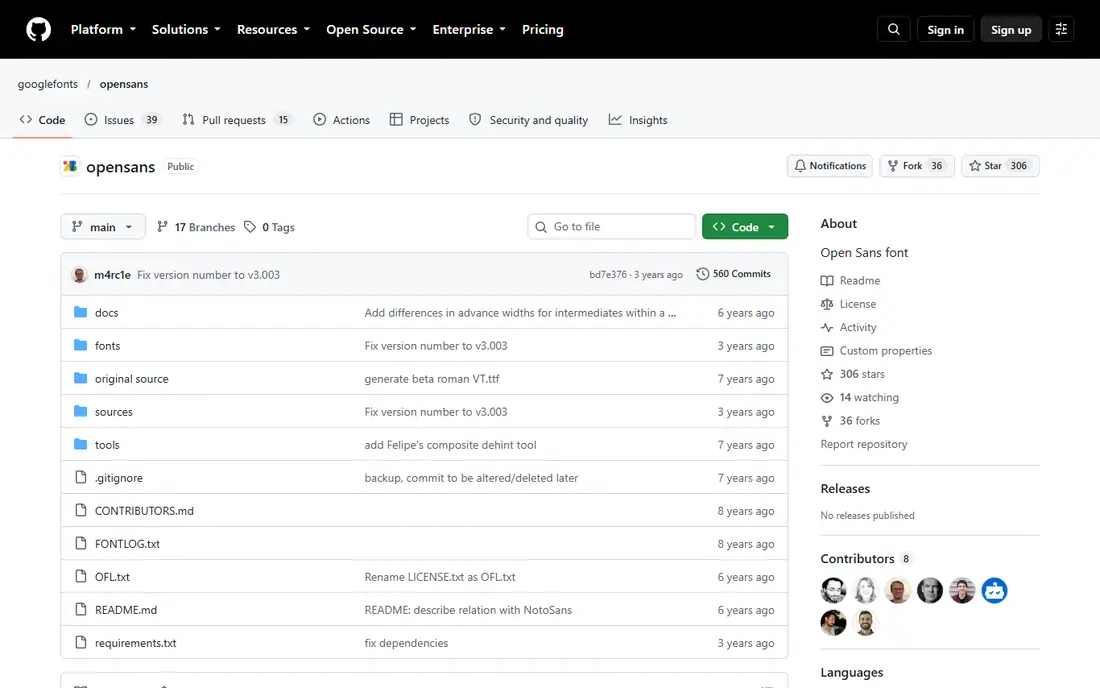Open the first contributor avatar

click(x=833, y=591)
